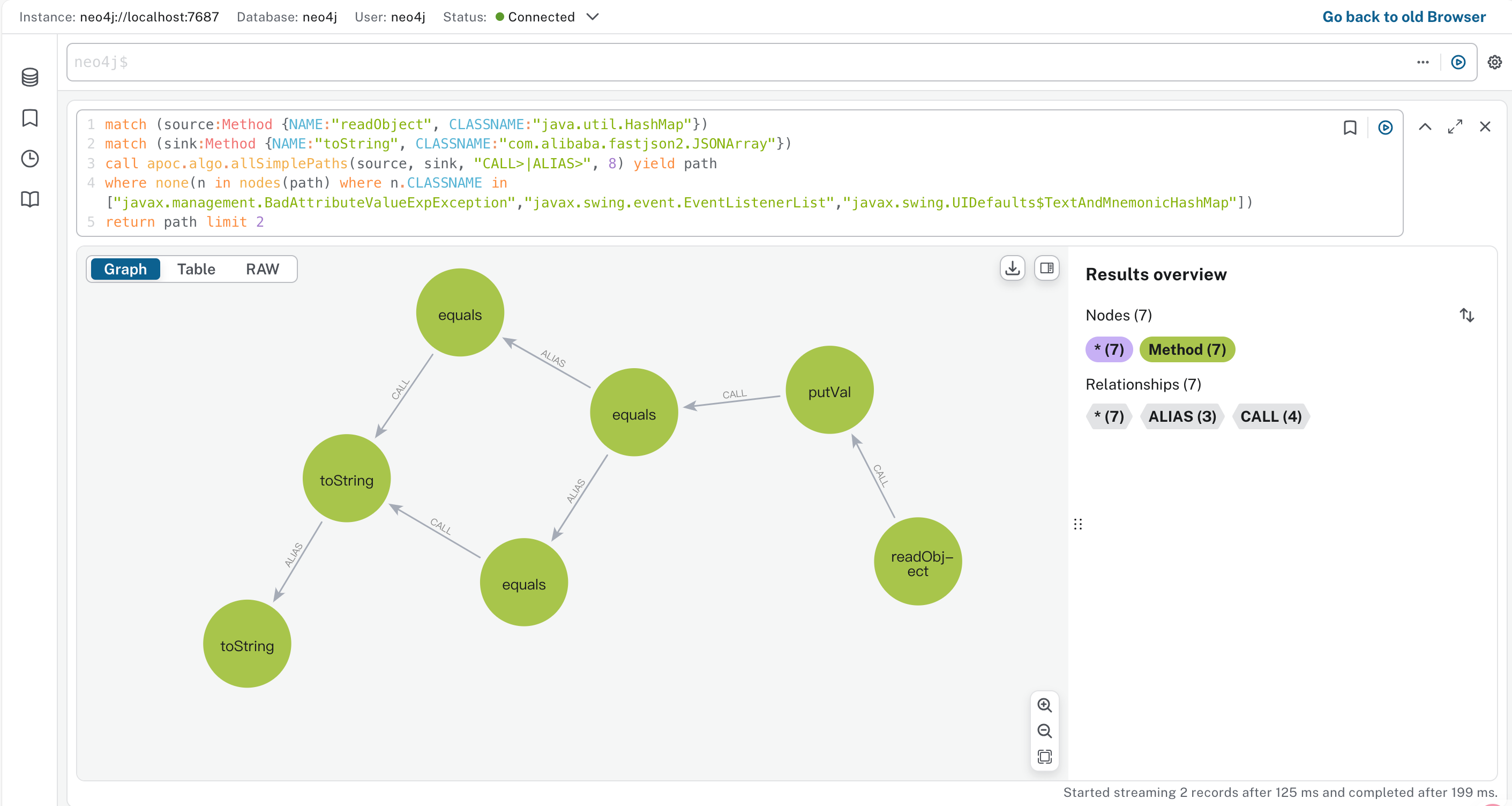The image size is (1512, 806).
Task: Open the three-dots menu in the query bar
Action: [1423, 62]
